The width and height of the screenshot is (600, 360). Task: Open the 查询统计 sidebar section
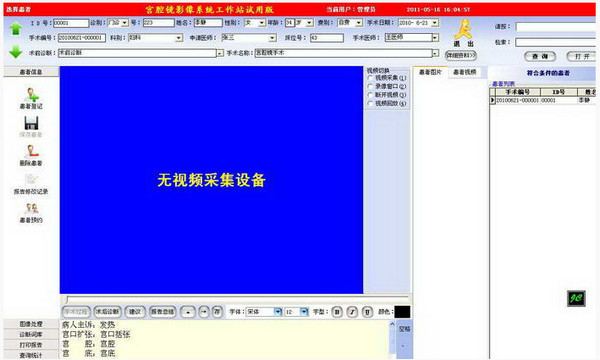(x=31, y=355)
